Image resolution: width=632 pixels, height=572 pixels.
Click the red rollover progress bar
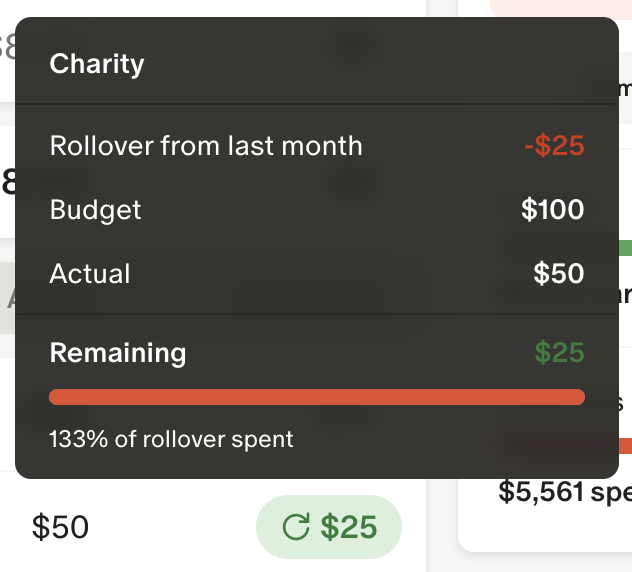tap(317, 398)
